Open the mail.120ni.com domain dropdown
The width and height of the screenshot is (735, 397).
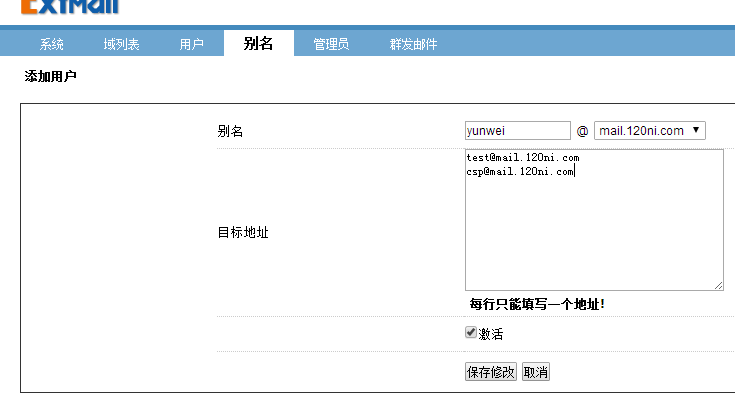tap(650, 130)
